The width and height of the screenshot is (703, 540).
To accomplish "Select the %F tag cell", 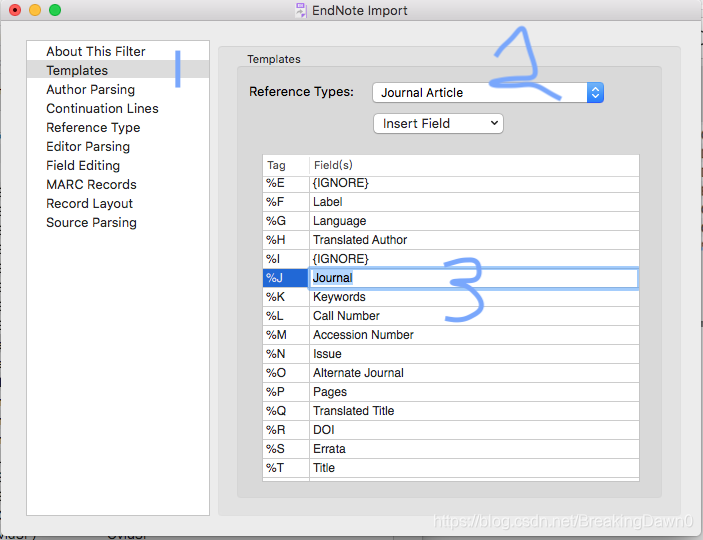I will pyautogui.click(x=286, y=202).
